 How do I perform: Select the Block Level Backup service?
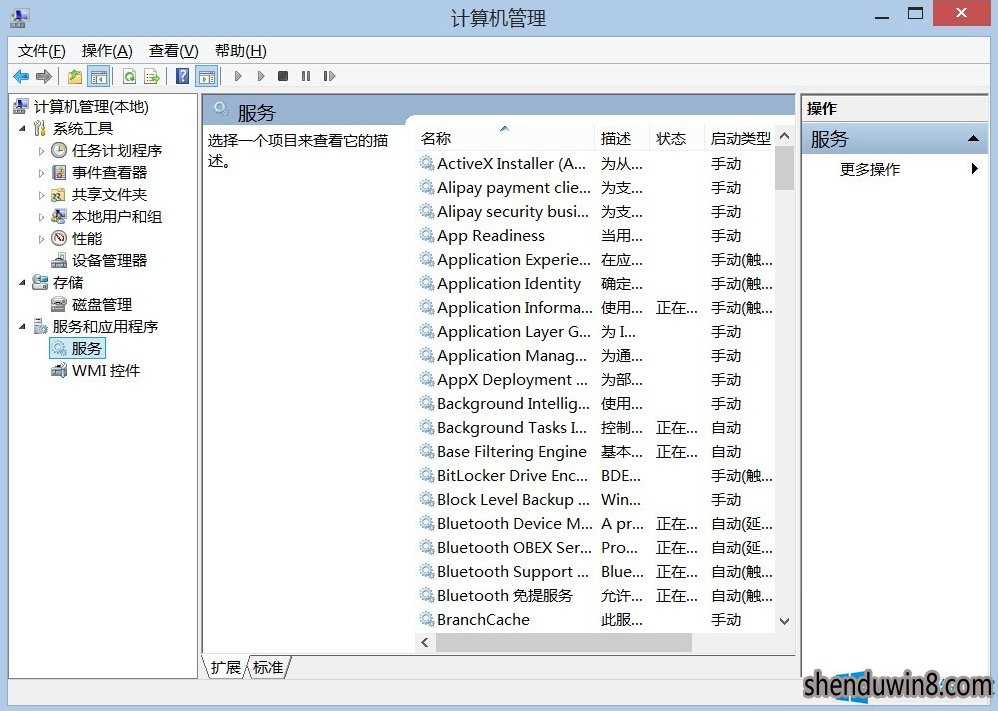[596, 500]
